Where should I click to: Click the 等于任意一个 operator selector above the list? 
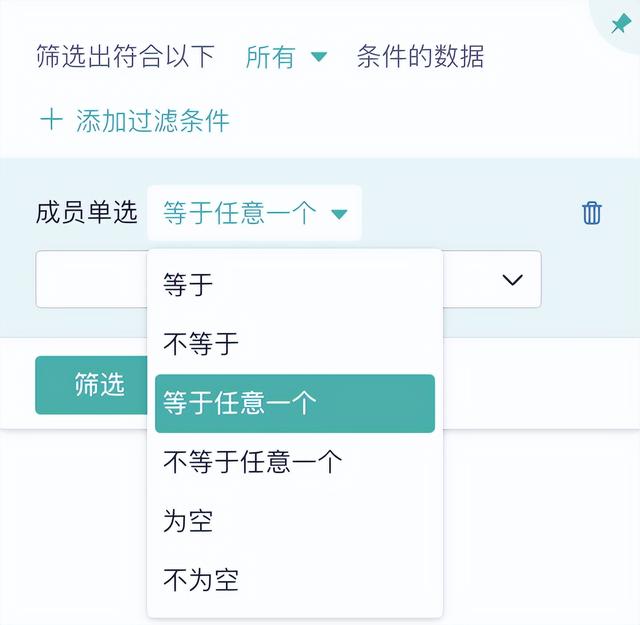coord(240,213)
